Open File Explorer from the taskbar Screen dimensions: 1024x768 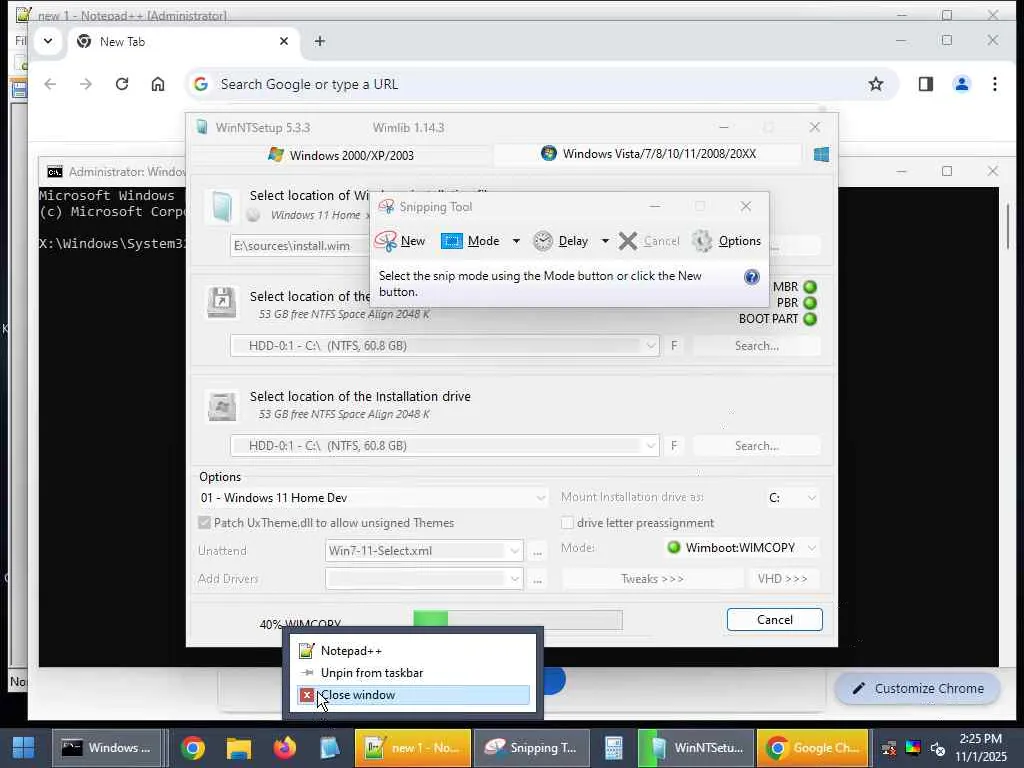239,748
